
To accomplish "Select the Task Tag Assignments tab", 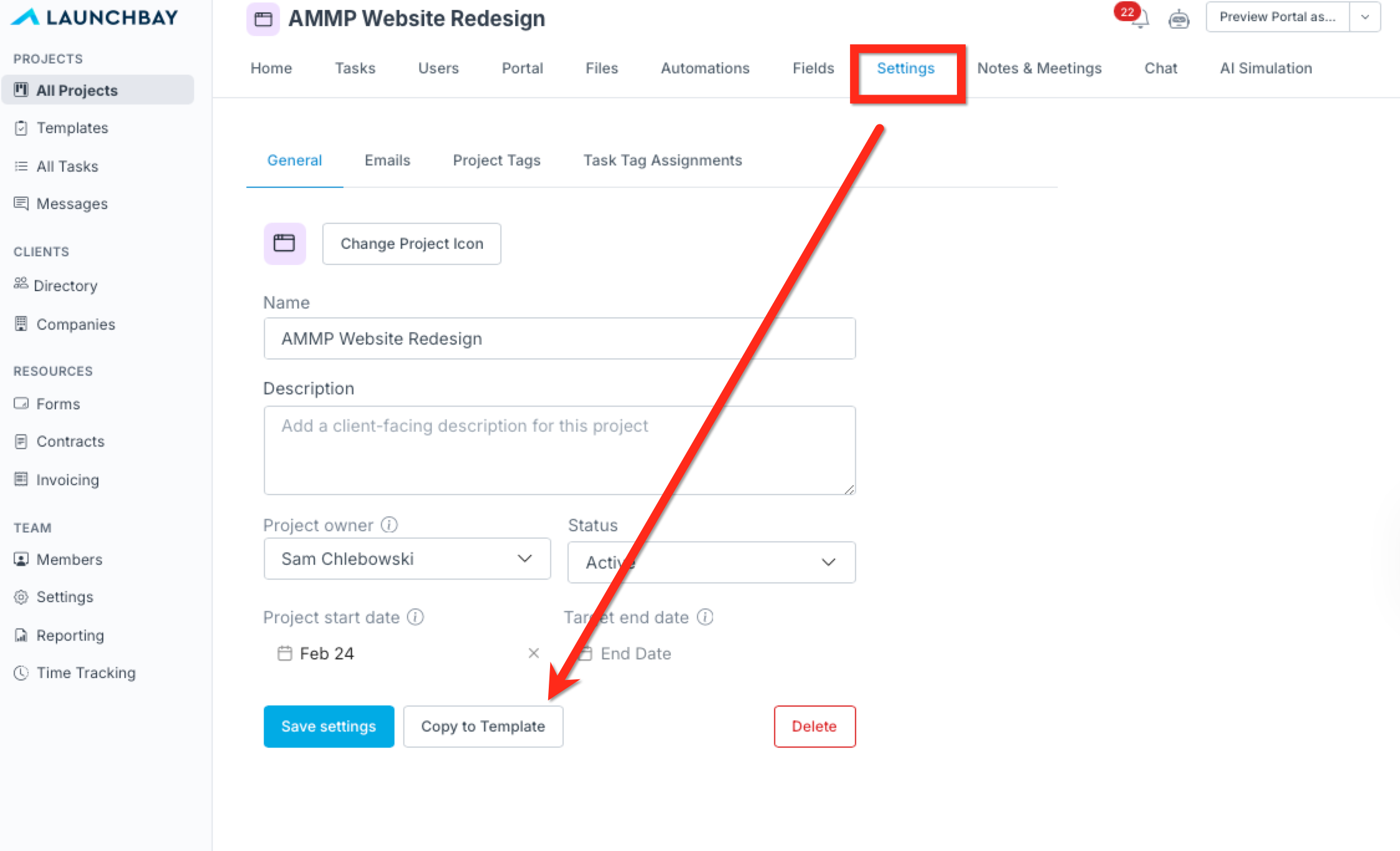I will 662,160.
